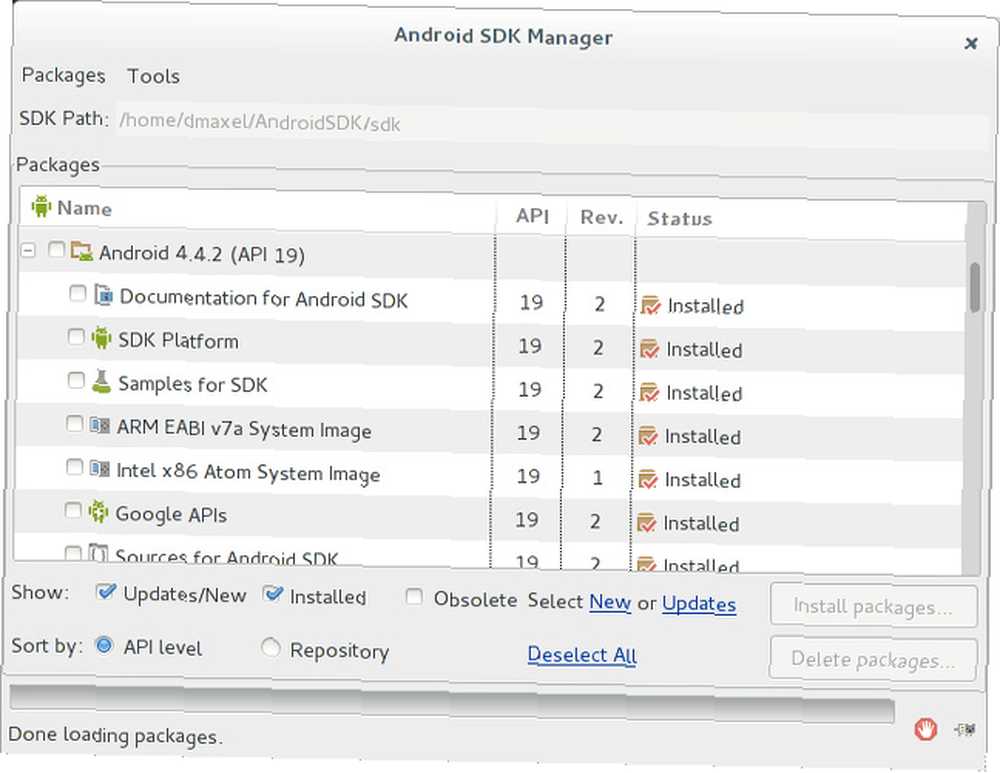Uncheck the Installed show filter
This screenshot has width=1000, height=773.
point(273,594)
